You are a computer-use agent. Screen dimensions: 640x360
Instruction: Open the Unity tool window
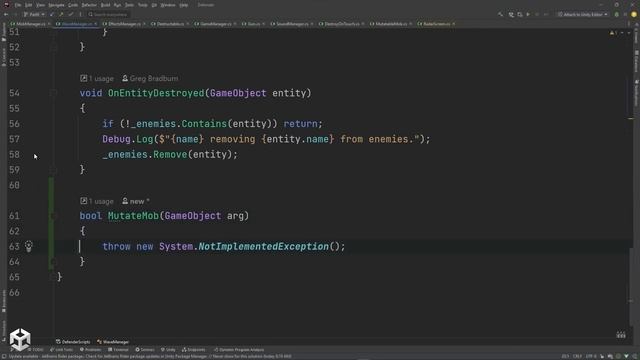coord(168,350)
